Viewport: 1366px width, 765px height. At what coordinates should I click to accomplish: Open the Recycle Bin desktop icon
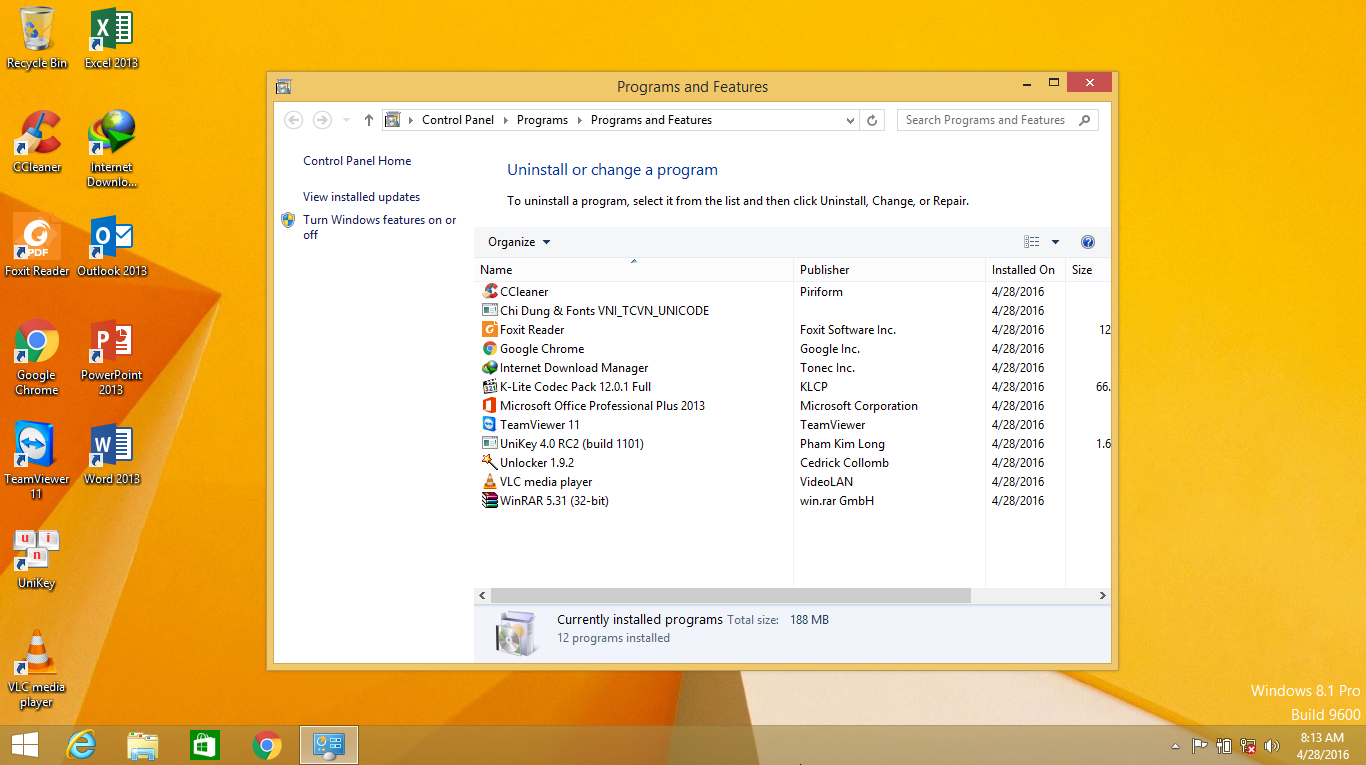[x=37, y=38]
